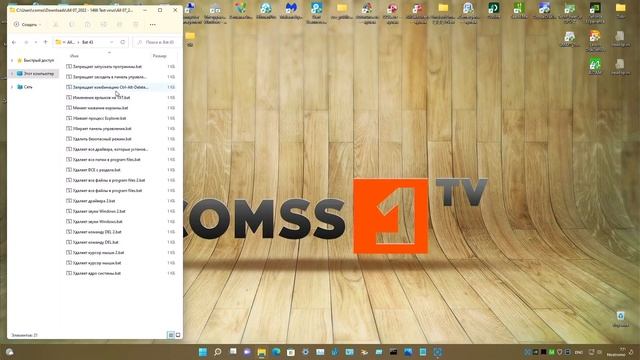This screenshot has height=360, width=640.
Task: Open Settings gear on taskbar
Action: coord(305,352)
